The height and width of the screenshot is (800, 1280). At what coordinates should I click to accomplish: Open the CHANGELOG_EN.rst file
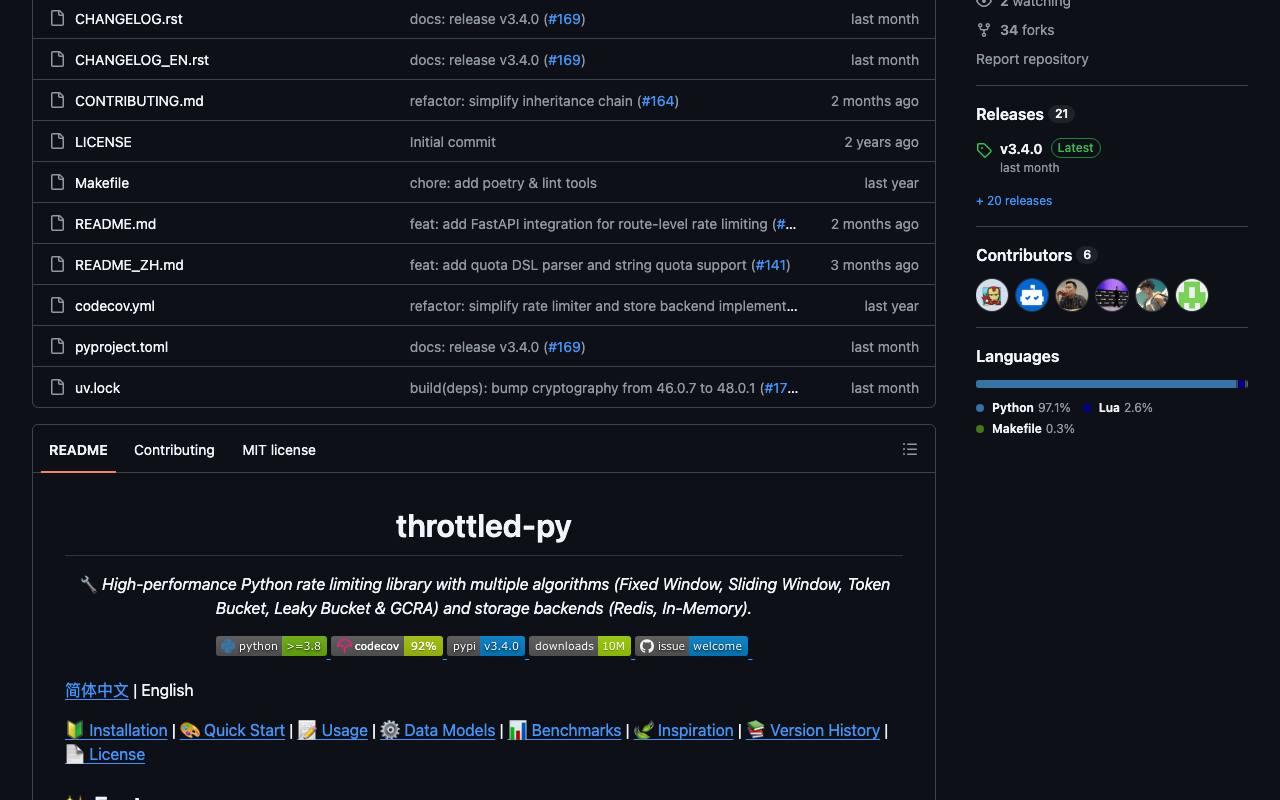pos(142,60)
